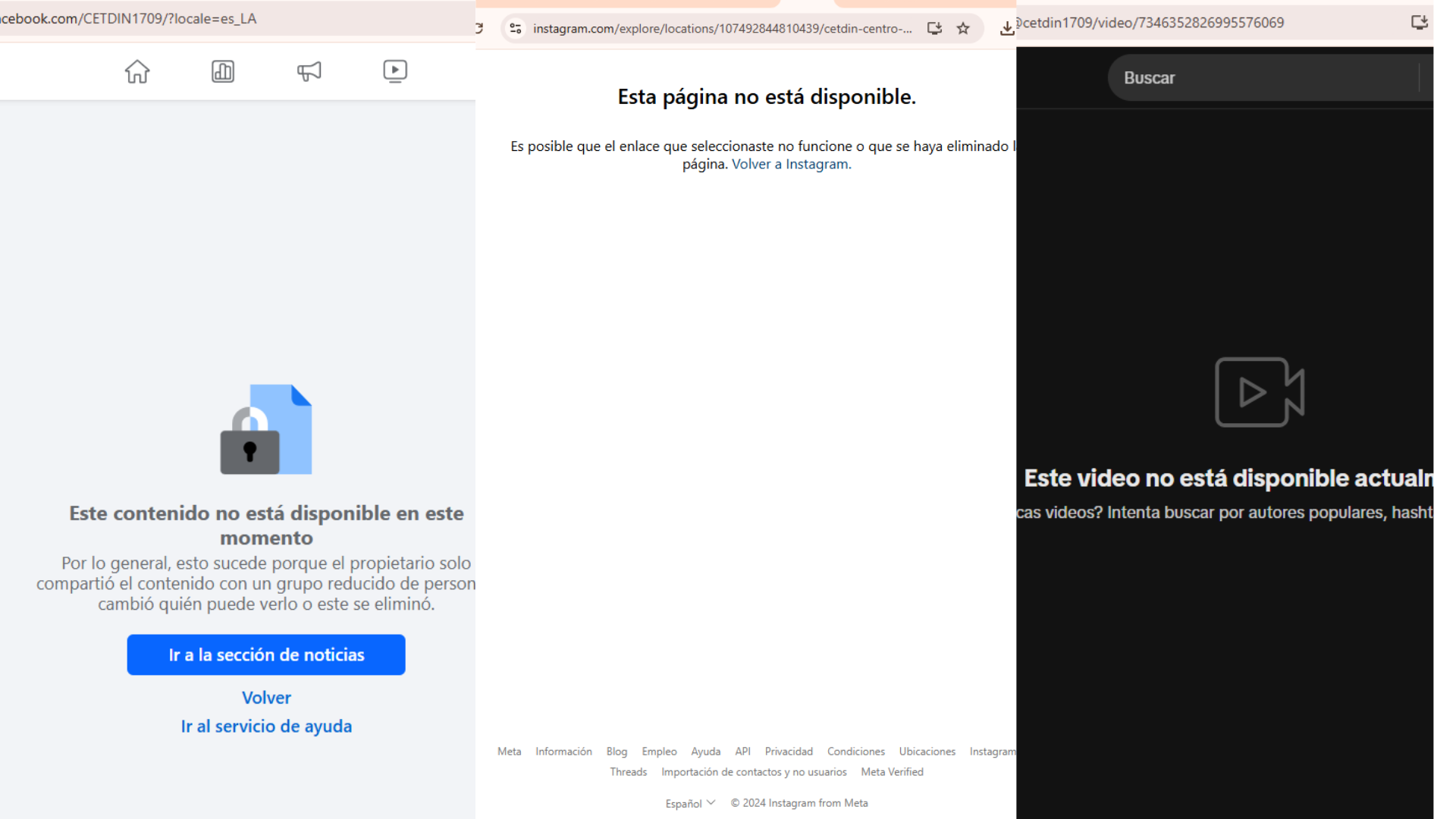Click 'Volver a Instagram.' link
Screen dimensions: 1456x819
pos(791,164)
